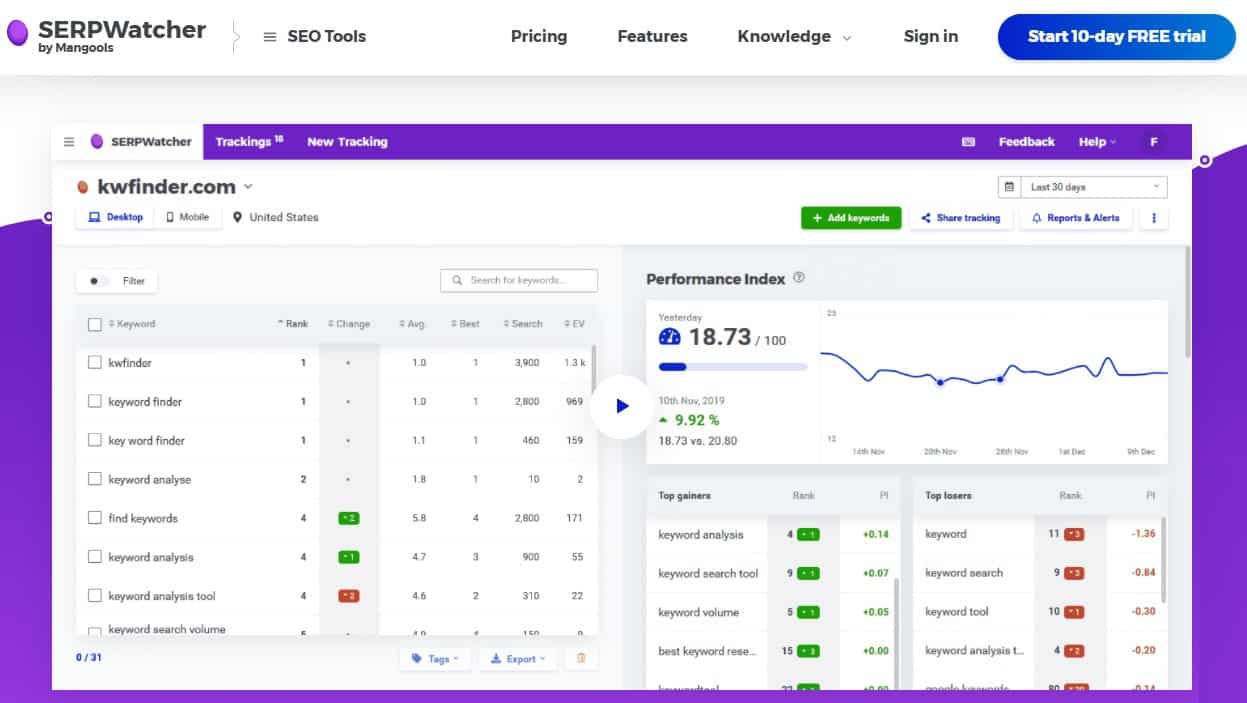Click the speedometer gauge icon
Image resolution: width=1247 pixels, height=703 pixels.
[x=669, y=337]
